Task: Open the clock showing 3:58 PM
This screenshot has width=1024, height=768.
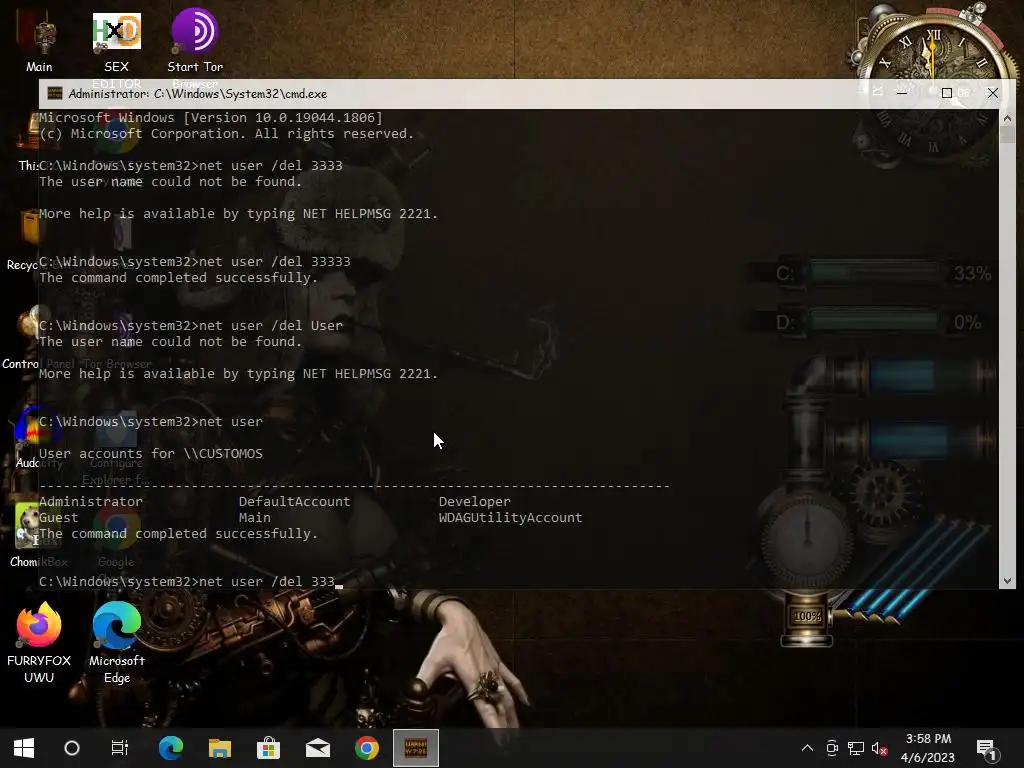Action: coord(928,748)
